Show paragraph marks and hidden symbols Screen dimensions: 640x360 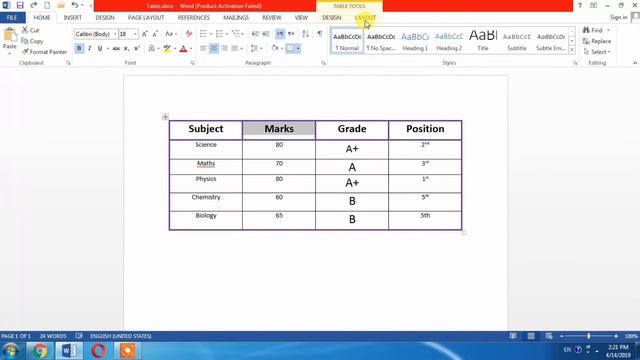(320, 33)
